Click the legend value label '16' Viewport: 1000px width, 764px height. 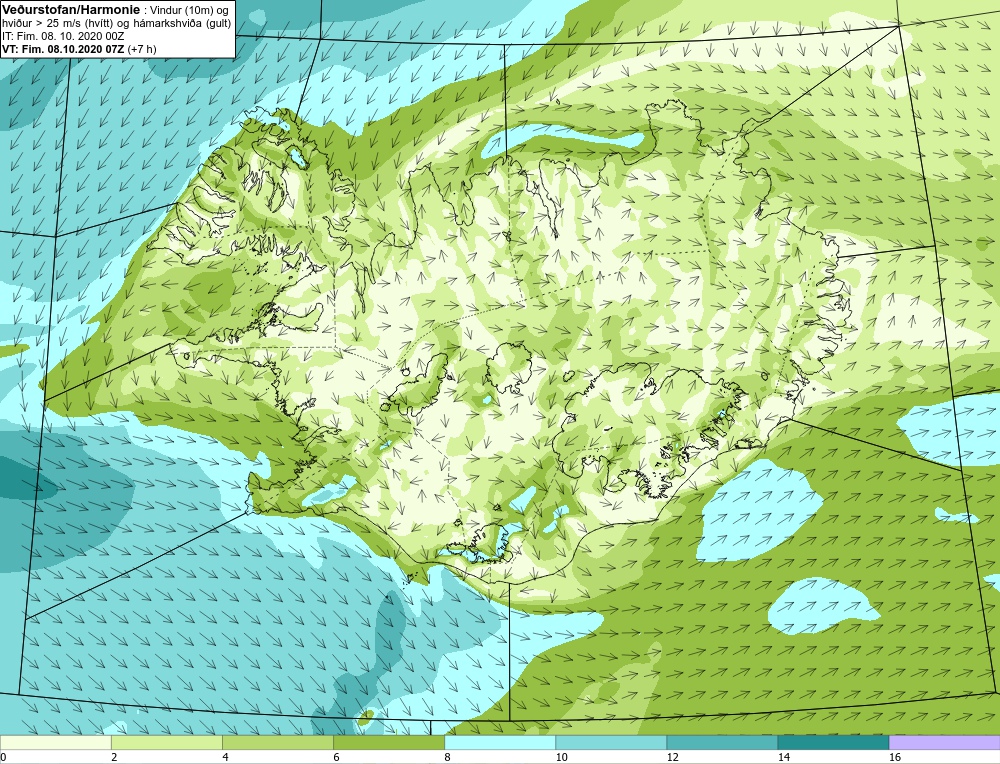coord(895,757)
